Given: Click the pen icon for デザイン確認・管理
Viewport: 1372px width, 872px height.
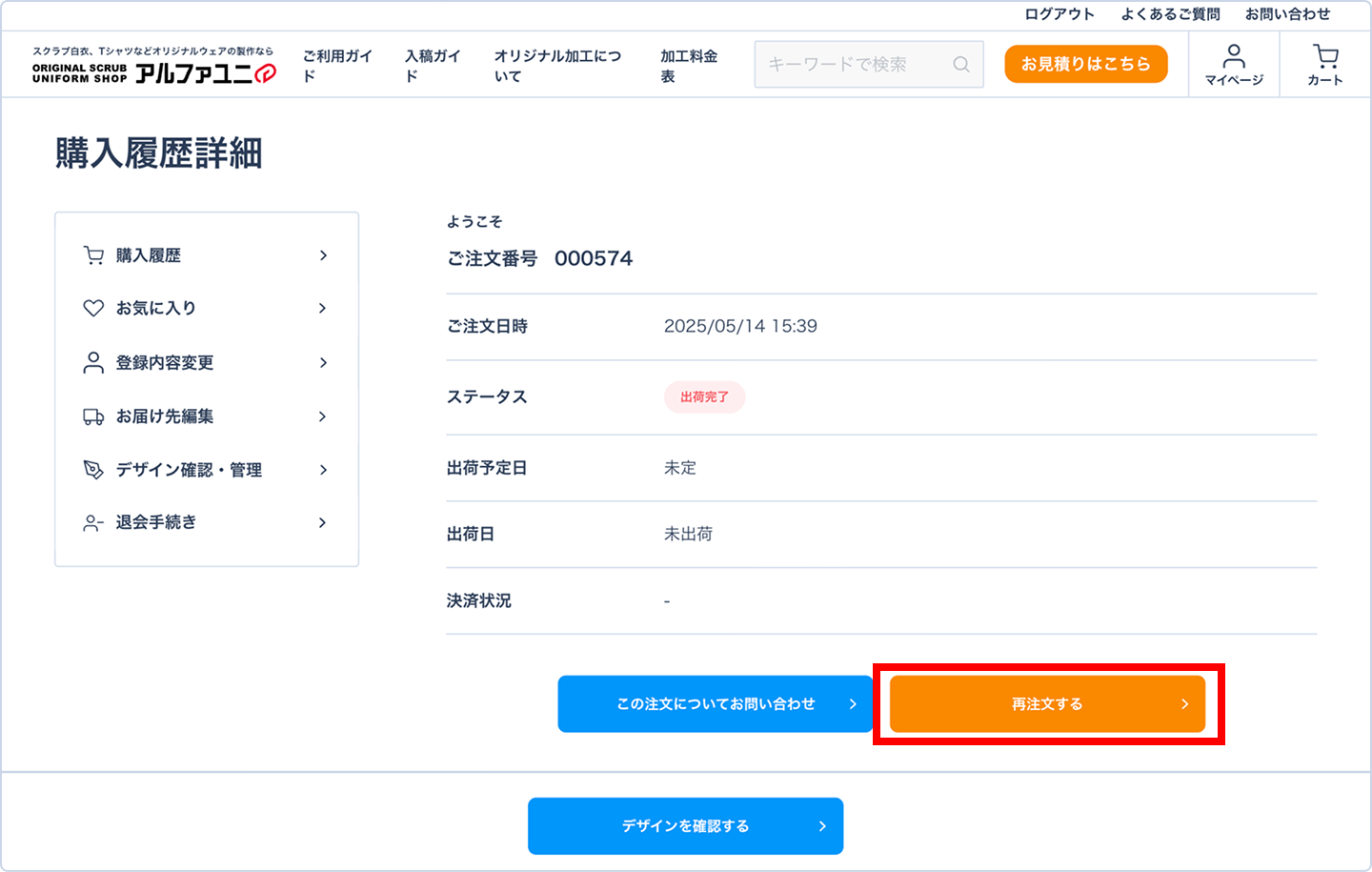Looking at the screenshot, I should point(93,470).
